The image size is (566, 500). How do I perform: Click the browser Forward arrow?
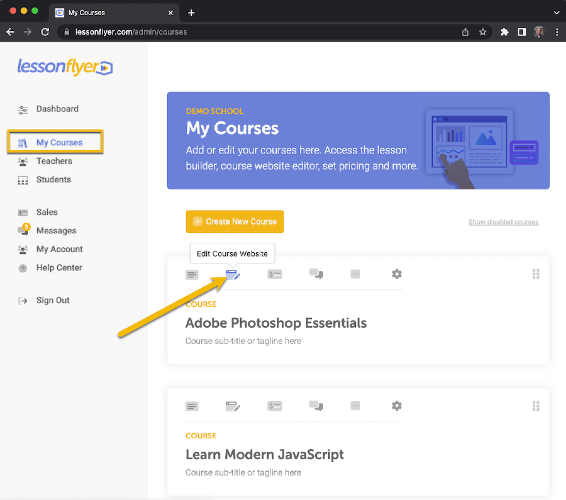click(27, 32)
